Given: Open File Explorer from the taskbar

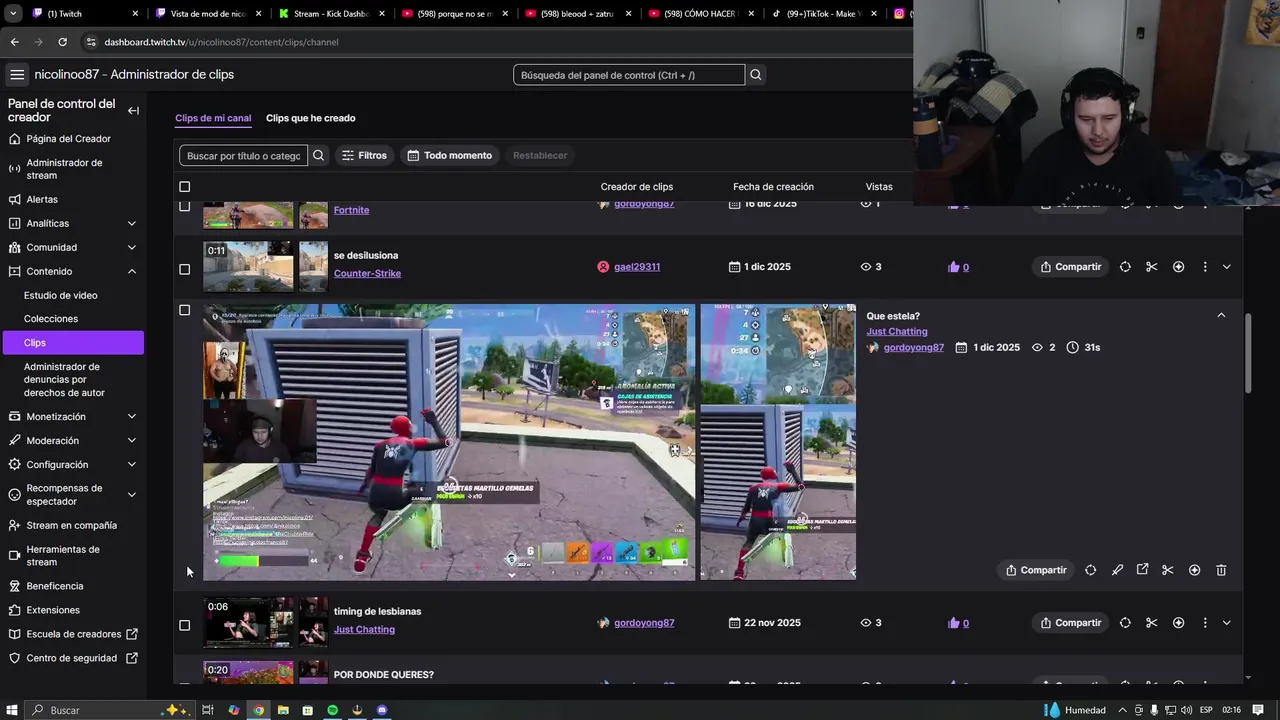Looking at the screenshot, I should [x=283, y=710].
